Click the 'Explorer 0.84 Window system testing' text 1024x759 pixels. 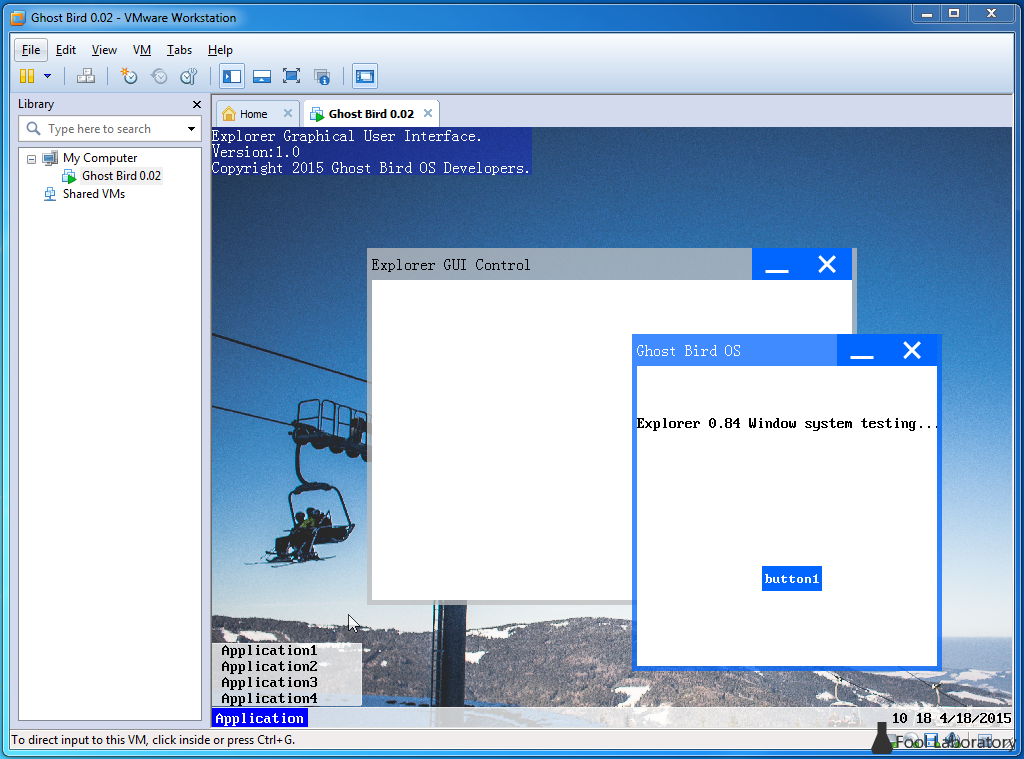click(787, 423)
